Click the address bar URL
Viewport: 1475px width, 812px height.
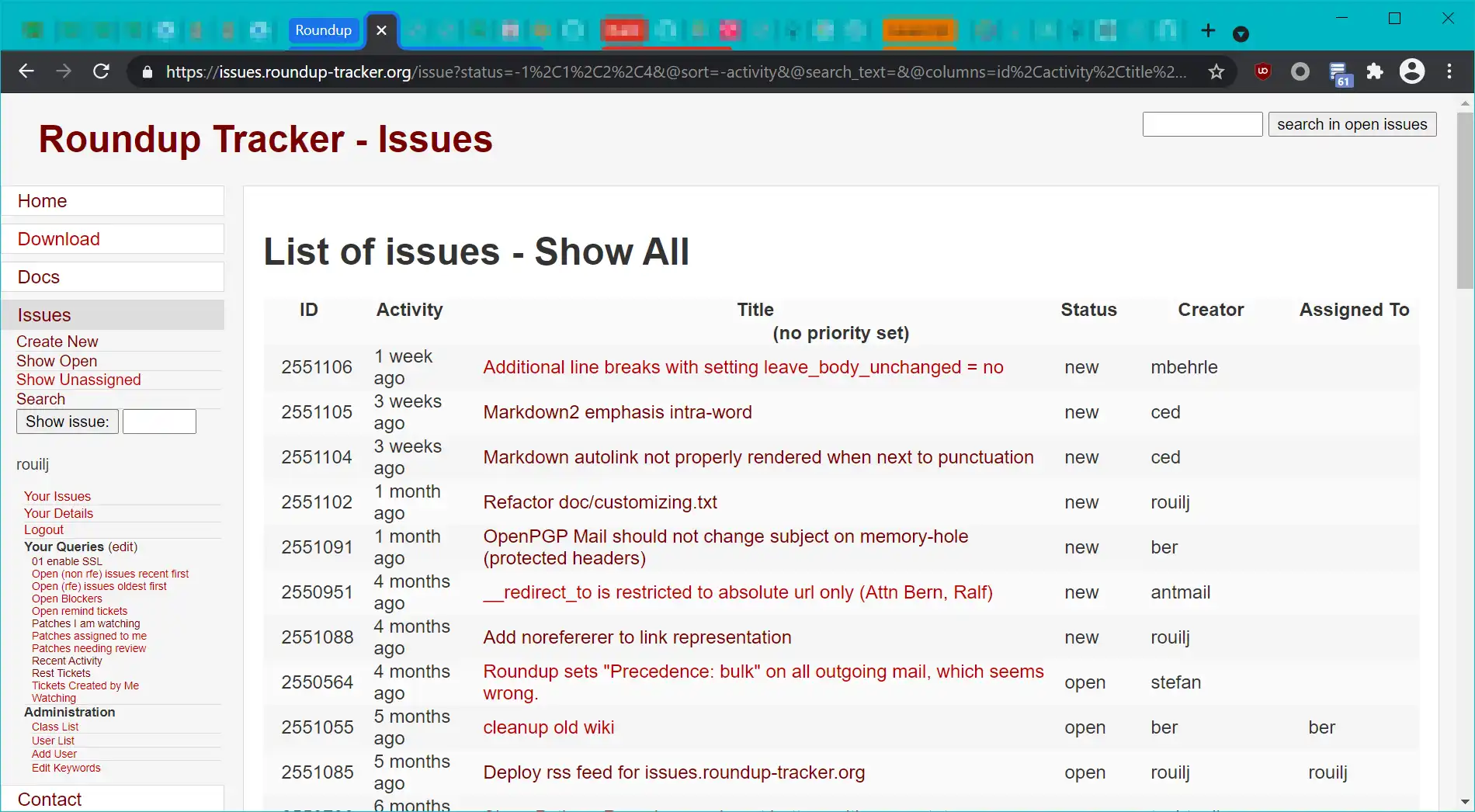point(675,72)
